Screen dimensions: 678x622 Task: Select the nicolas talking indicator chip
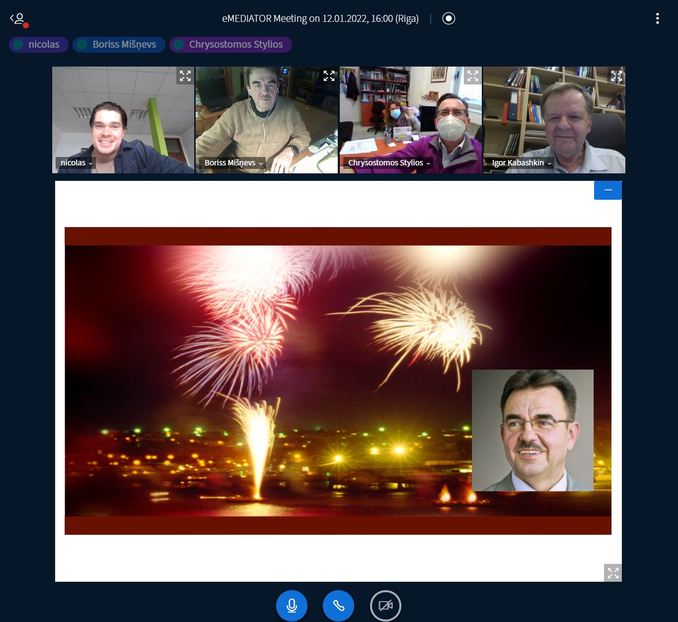click(38, 45)
